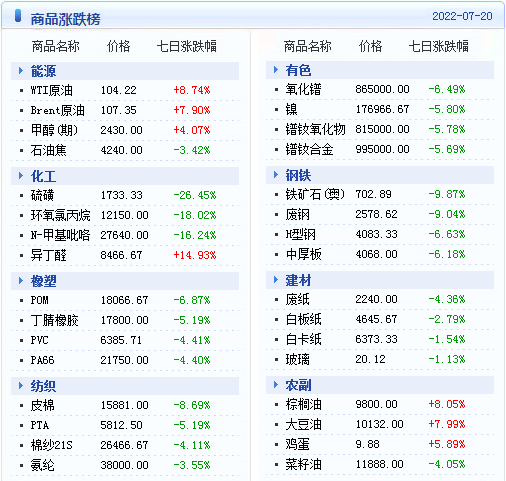Open the 纺织 category heading

43,386
